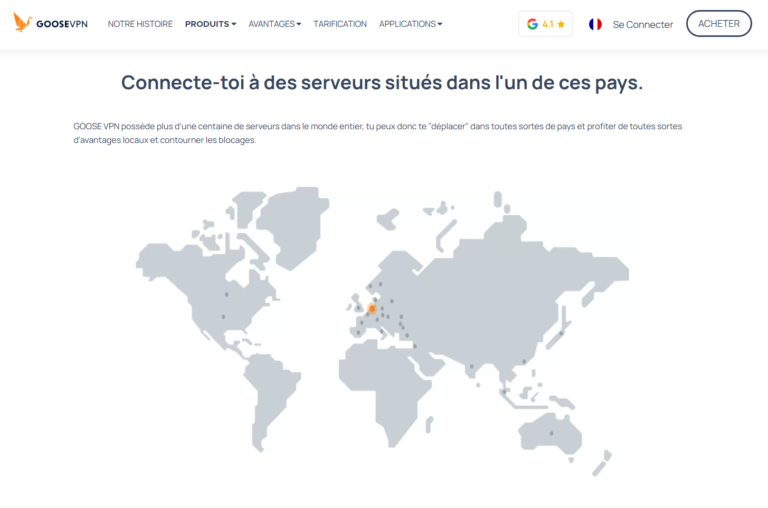Click the yellow star in rating badge

click(561, 24)
